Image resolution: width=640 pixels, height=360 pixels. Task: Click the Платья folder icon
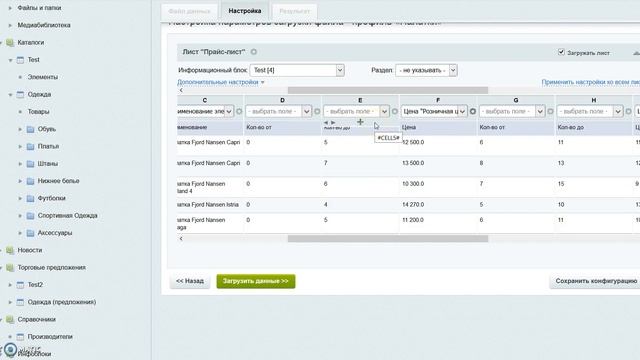[30, 147]
